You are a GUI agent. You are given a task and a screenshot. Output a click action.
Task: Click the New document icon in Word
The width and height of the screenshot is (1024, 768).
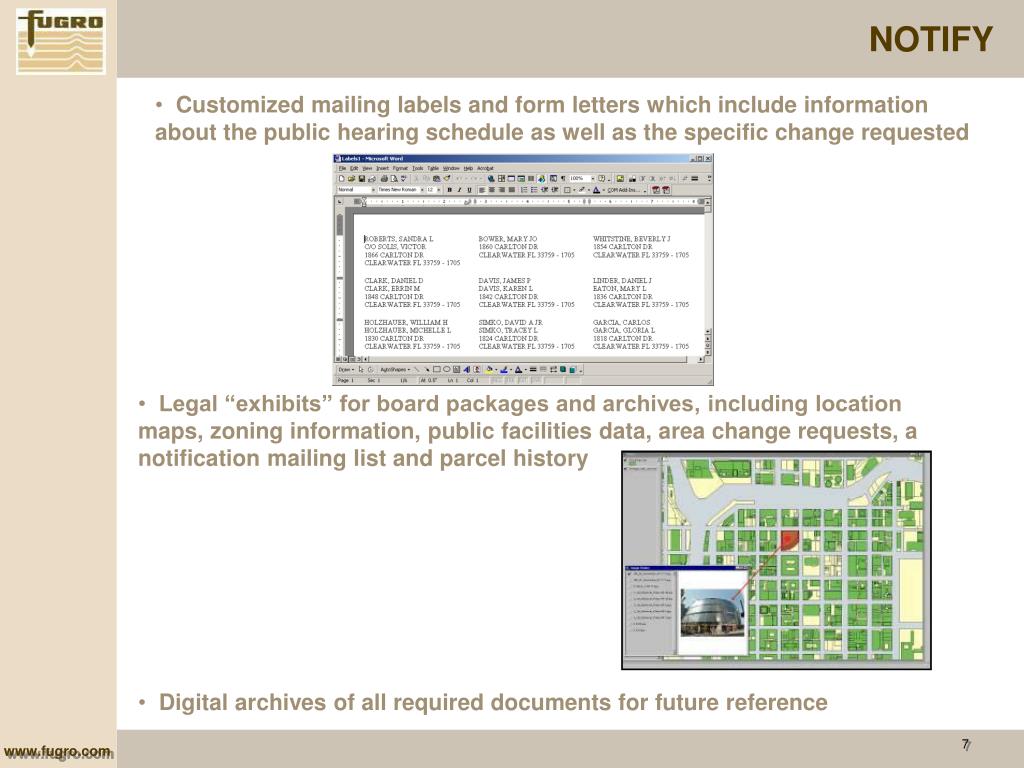(342, 178)
